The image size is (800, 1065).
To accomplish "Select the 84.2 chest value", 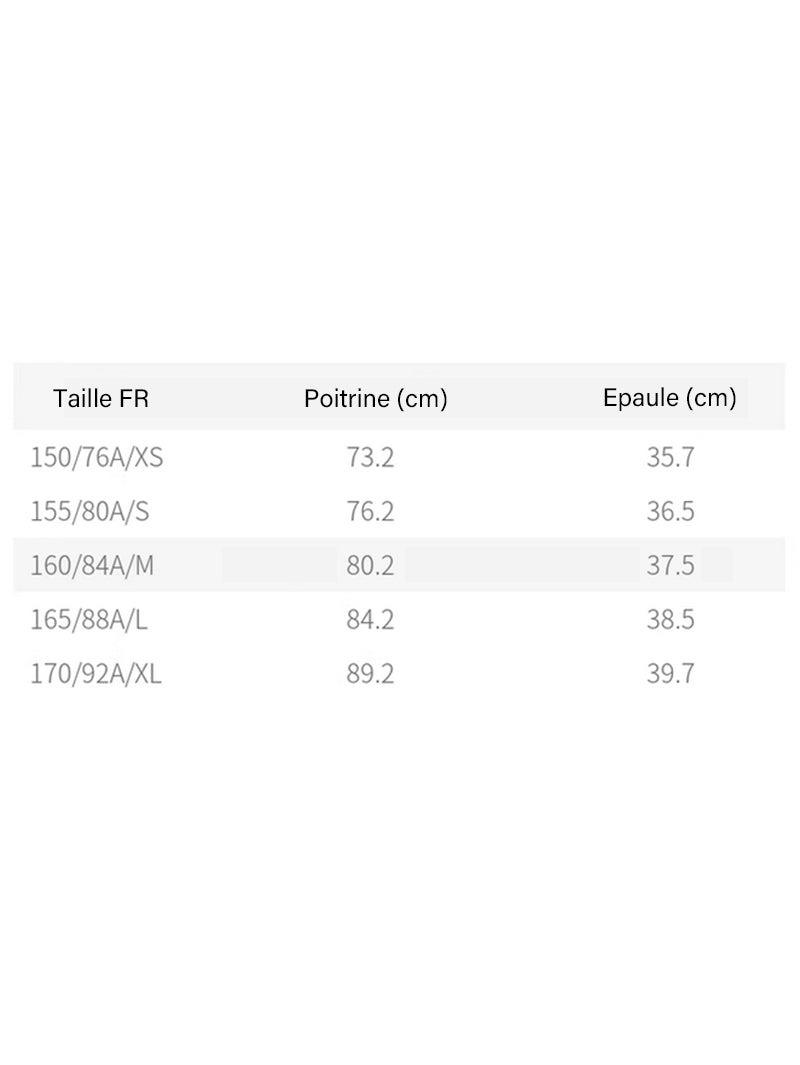I will pos(370,619).
